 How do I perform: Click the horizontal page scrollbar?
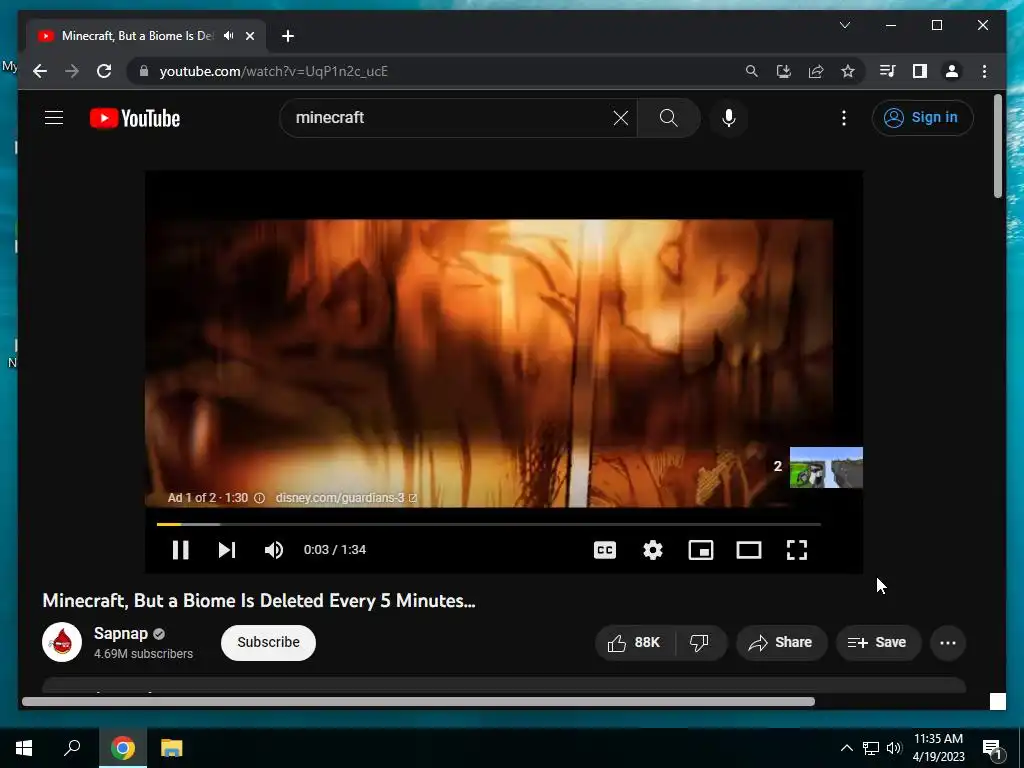coord(418,701)
